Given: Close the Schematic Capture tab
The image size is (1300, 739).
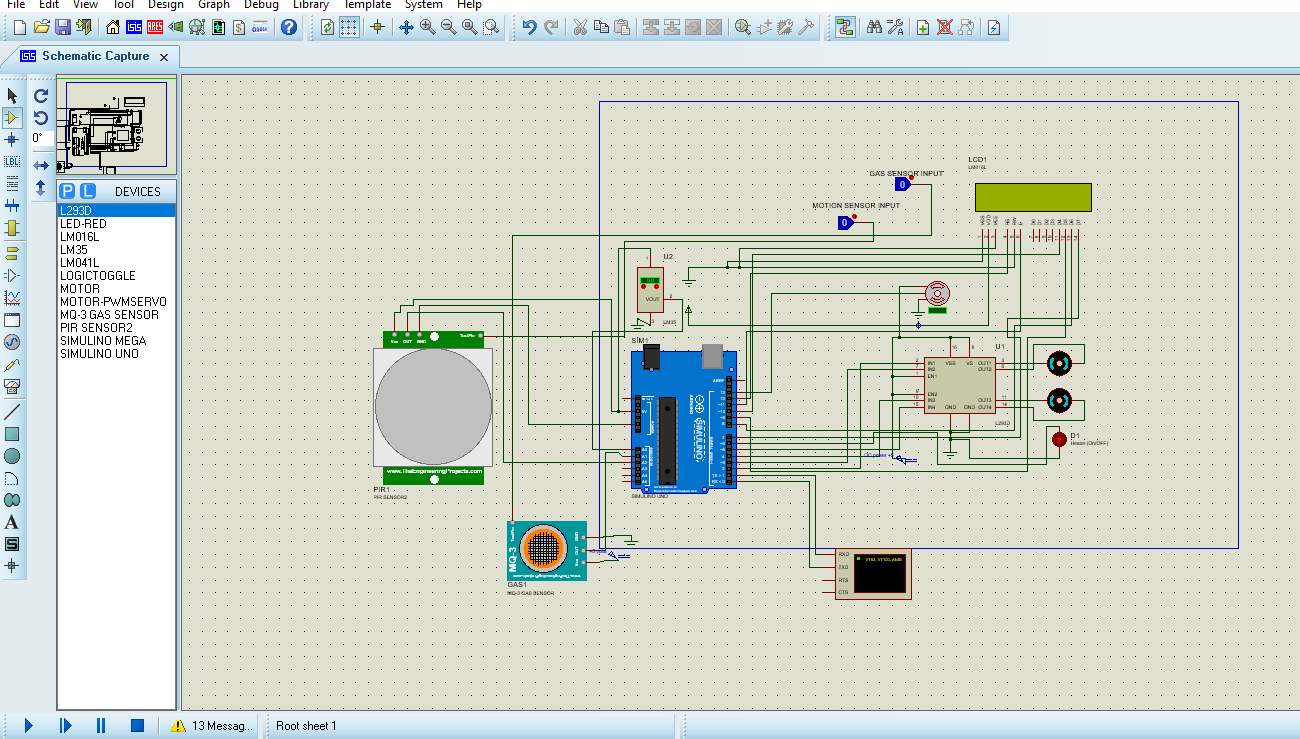Looking at the screenshot, I should 164,57.
